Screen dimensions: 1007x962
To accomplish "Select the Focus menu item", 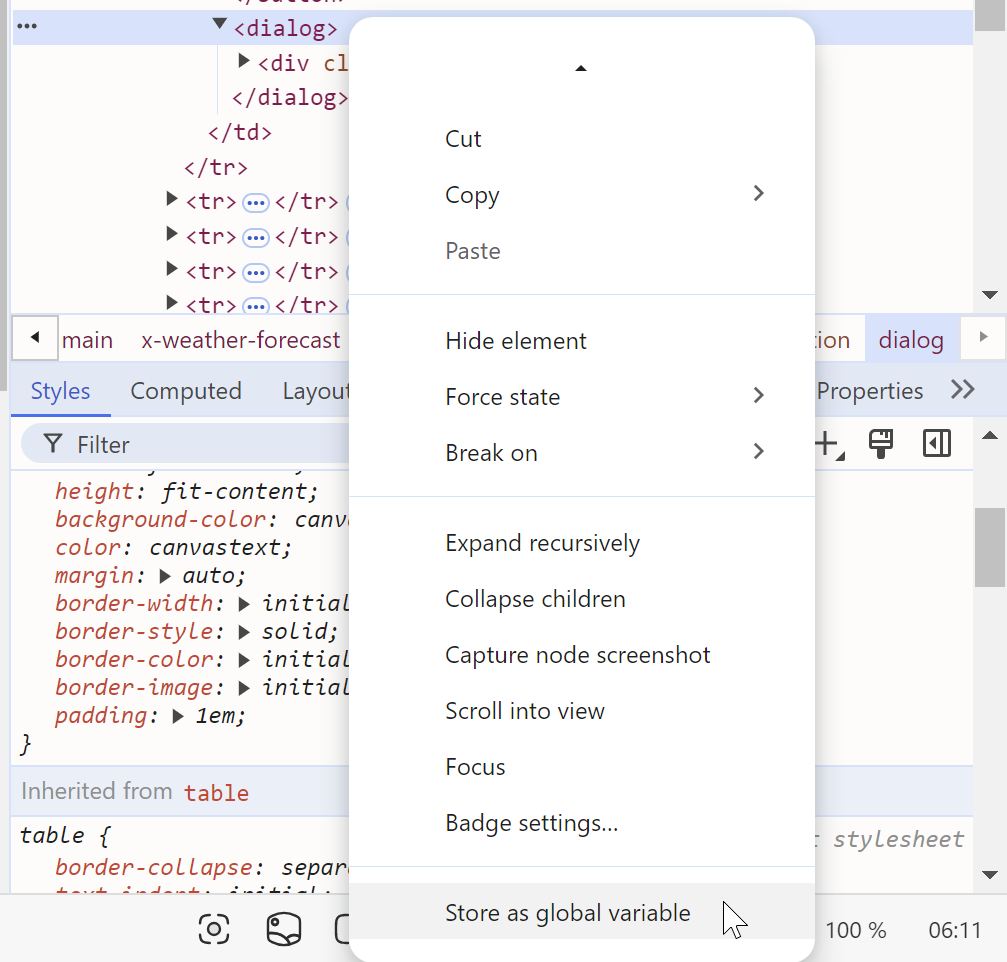I will tap(582, 766).
